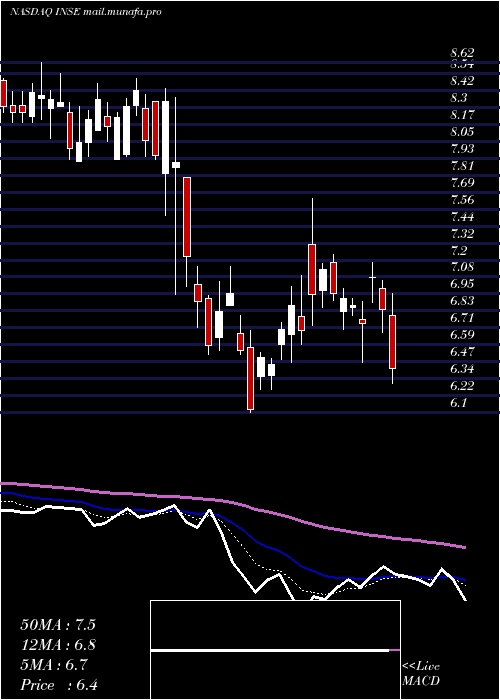Click the 6.95 price axis label
The height and width of the screenshot is (700, 500).
(462, 284)
